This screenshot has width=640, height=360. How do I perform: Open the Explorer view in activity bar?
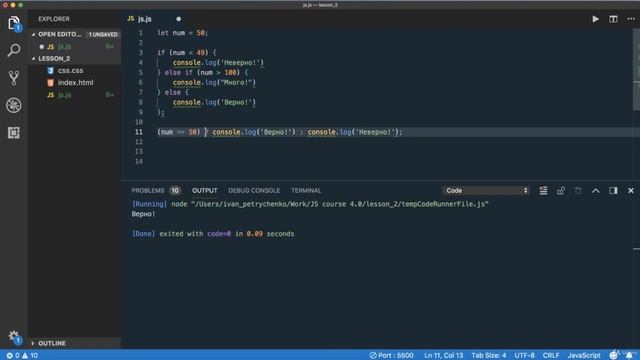coord(13,23)
